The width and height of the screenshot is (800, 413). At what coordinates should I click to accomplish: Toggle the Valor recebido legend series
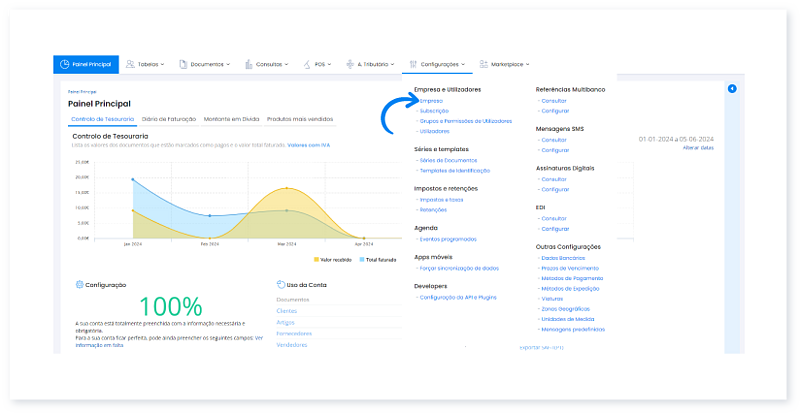tap(333, 259)
